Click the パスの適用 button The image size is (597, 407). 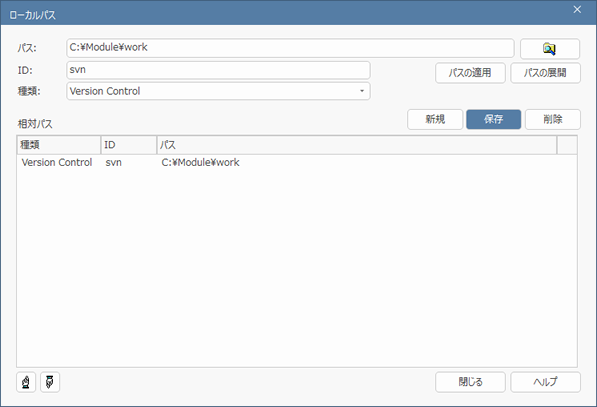pos(470,73)
